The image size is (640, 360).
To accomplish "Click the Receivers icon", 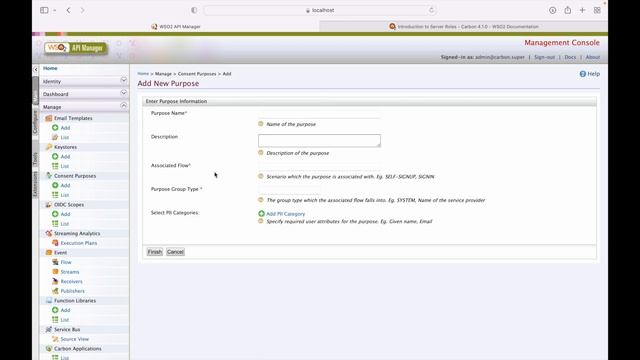I will coord(55,281).
